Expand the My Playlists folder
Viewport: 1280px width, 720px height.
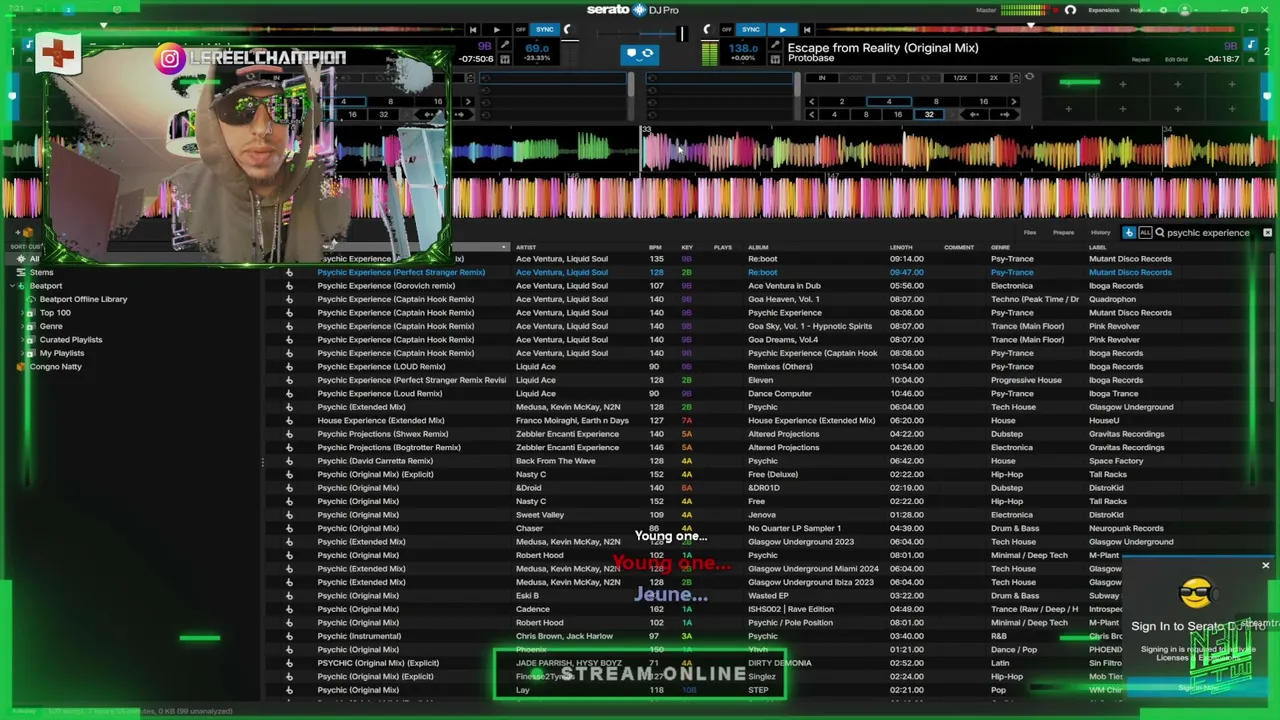[x=22, y=353]
